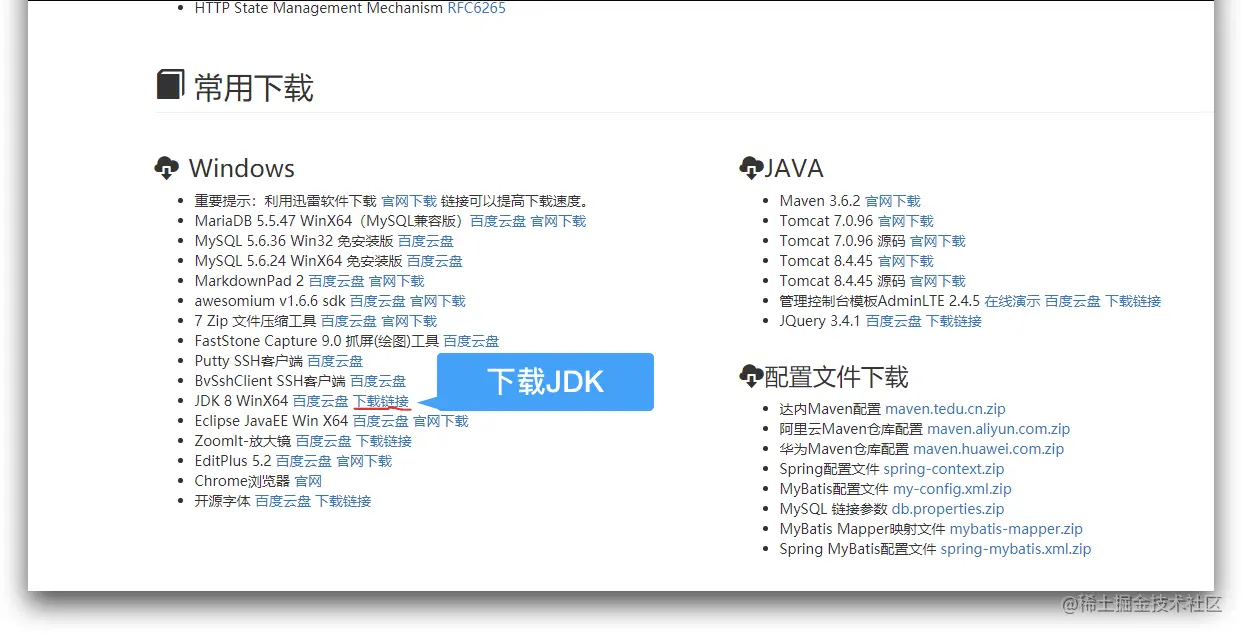The height and width of the screenshot is (633, 1242).
Task: Open FastStone Capture 9.0 百度云盘 link
Action: (471, 341)
